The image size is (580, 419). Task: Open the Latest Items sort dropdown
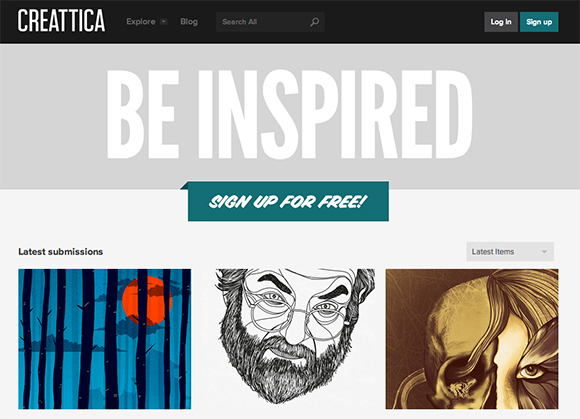[x=510, y=251]
